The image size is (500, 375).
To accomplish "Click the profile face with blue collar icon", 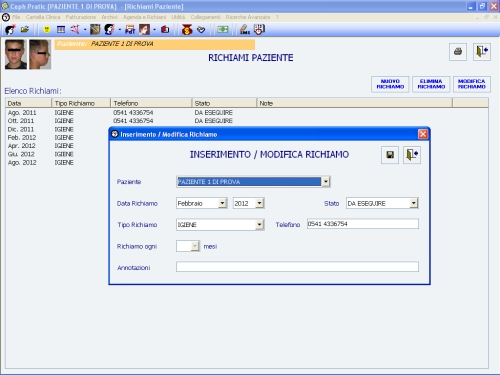I will [109, 30].
